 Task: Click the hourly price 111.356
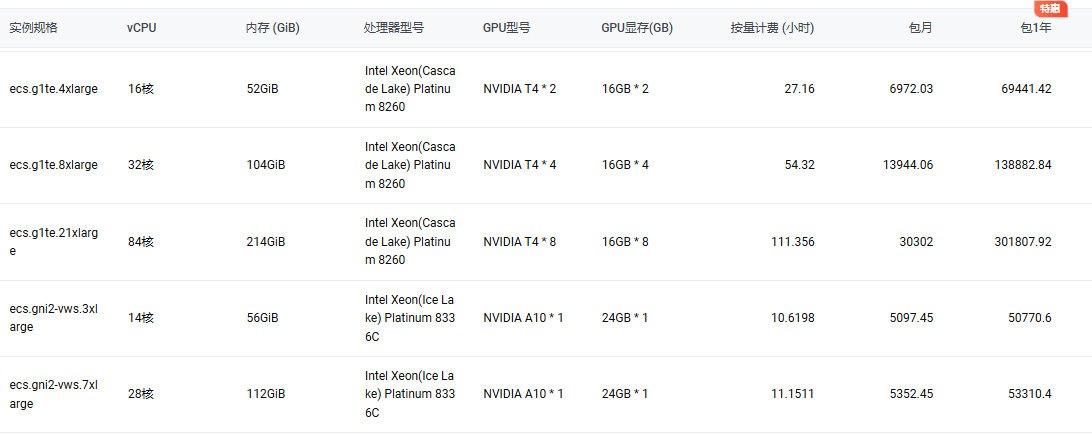coord(793,242)
